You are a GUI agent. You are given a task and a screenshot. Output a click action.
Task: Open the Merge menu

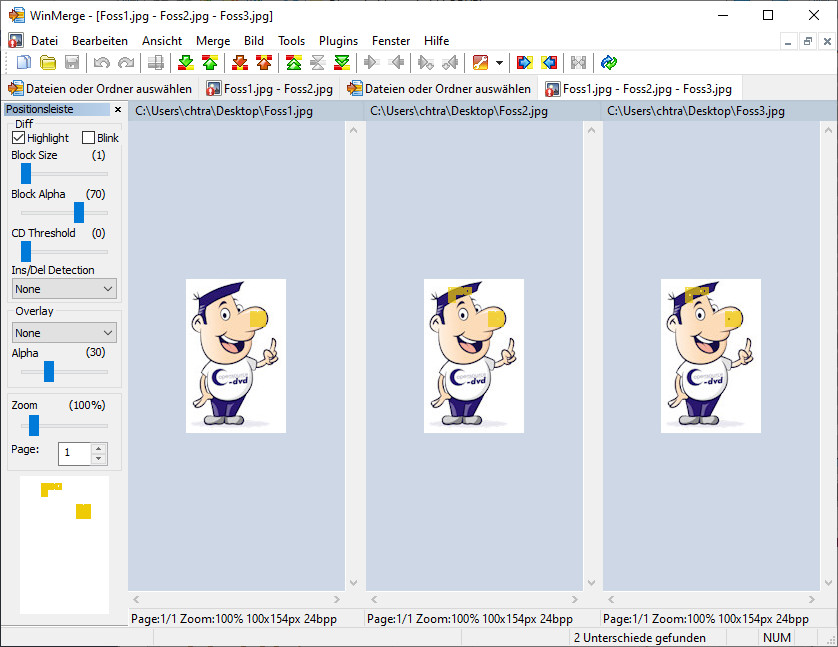pyautogui.click(x=213, y=41)
